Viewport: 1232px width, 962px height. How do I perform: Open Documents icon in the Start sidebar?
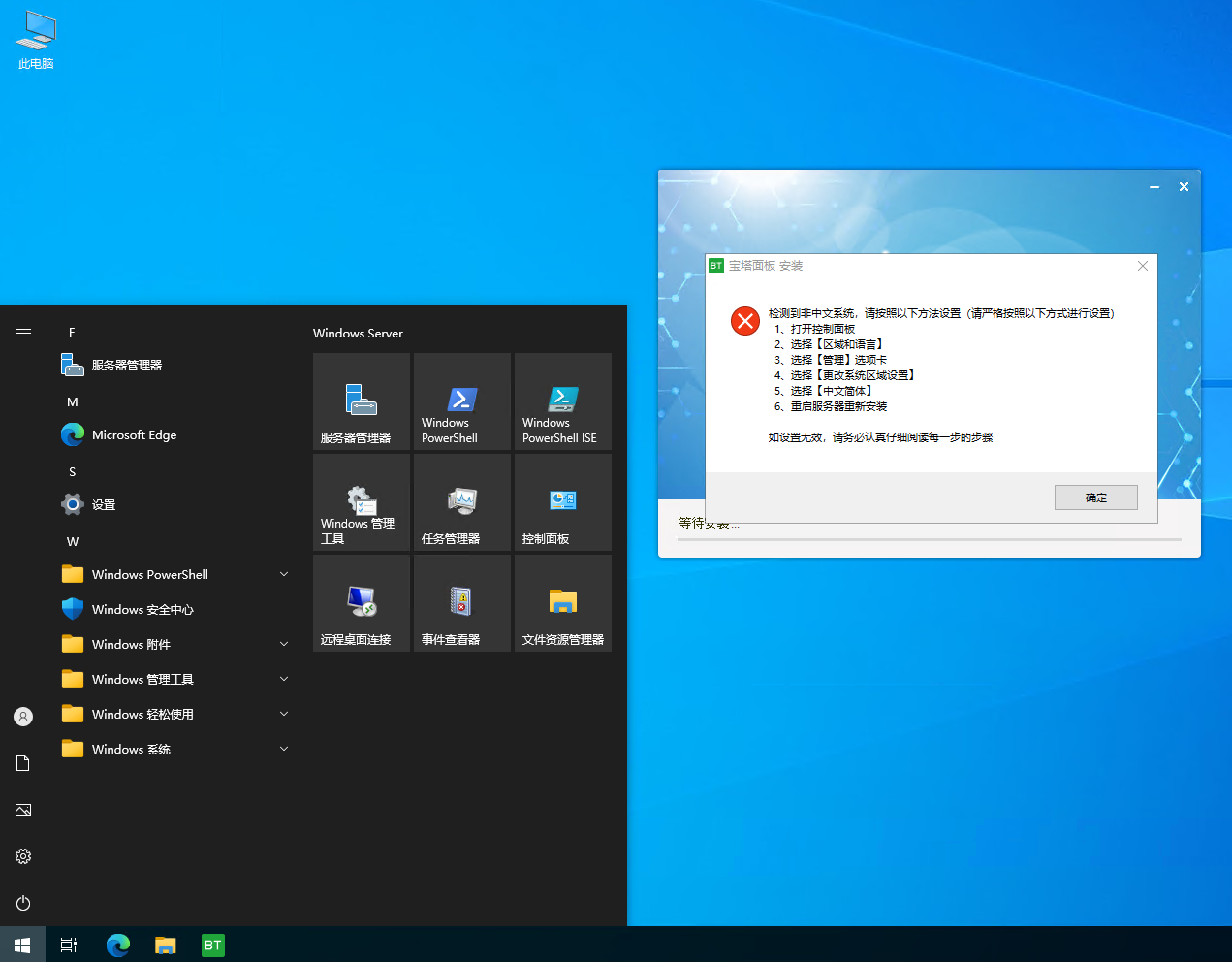23,763
